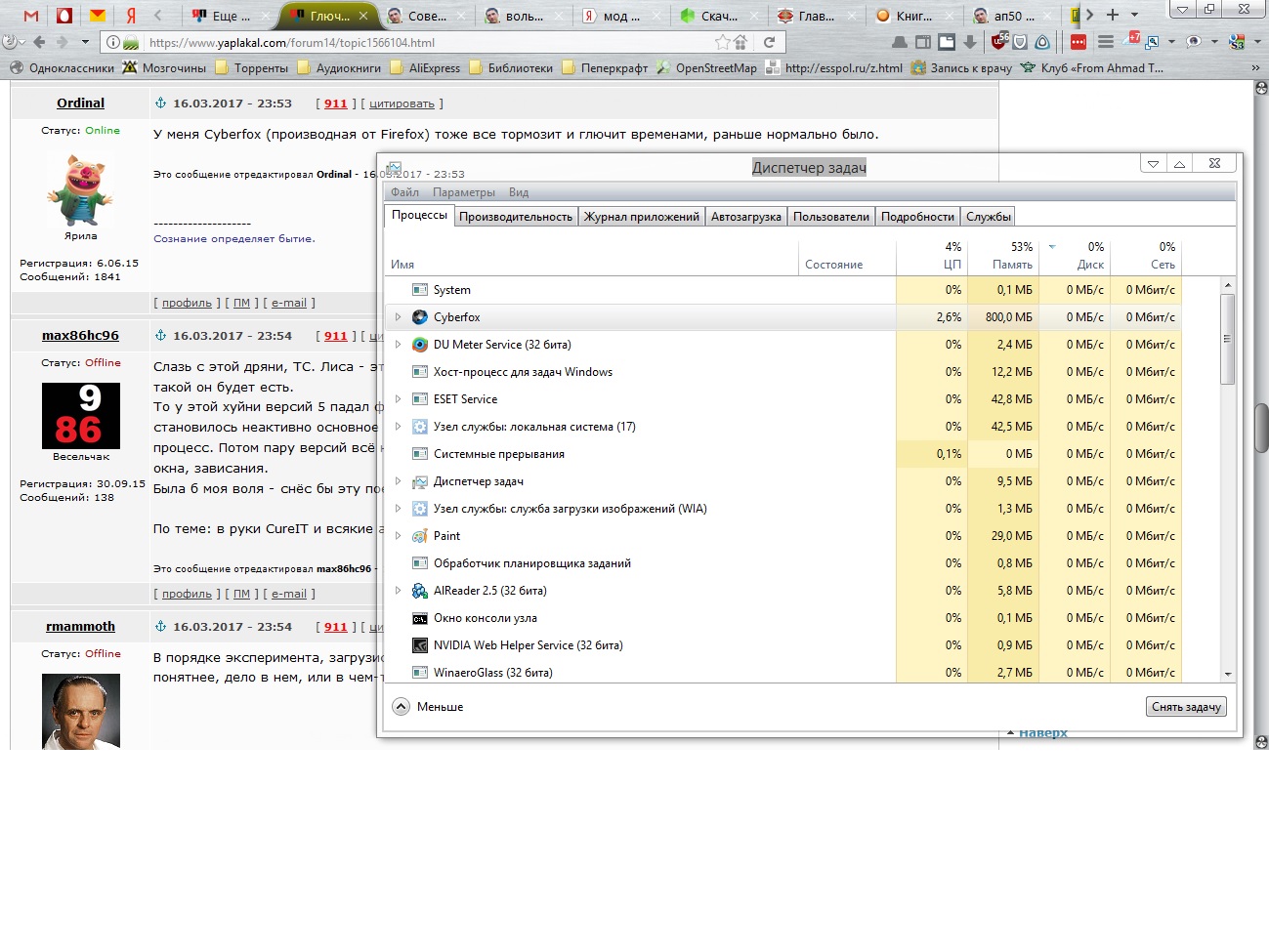Click the process list vertical scrollbar

click(x=1228, y=479)
